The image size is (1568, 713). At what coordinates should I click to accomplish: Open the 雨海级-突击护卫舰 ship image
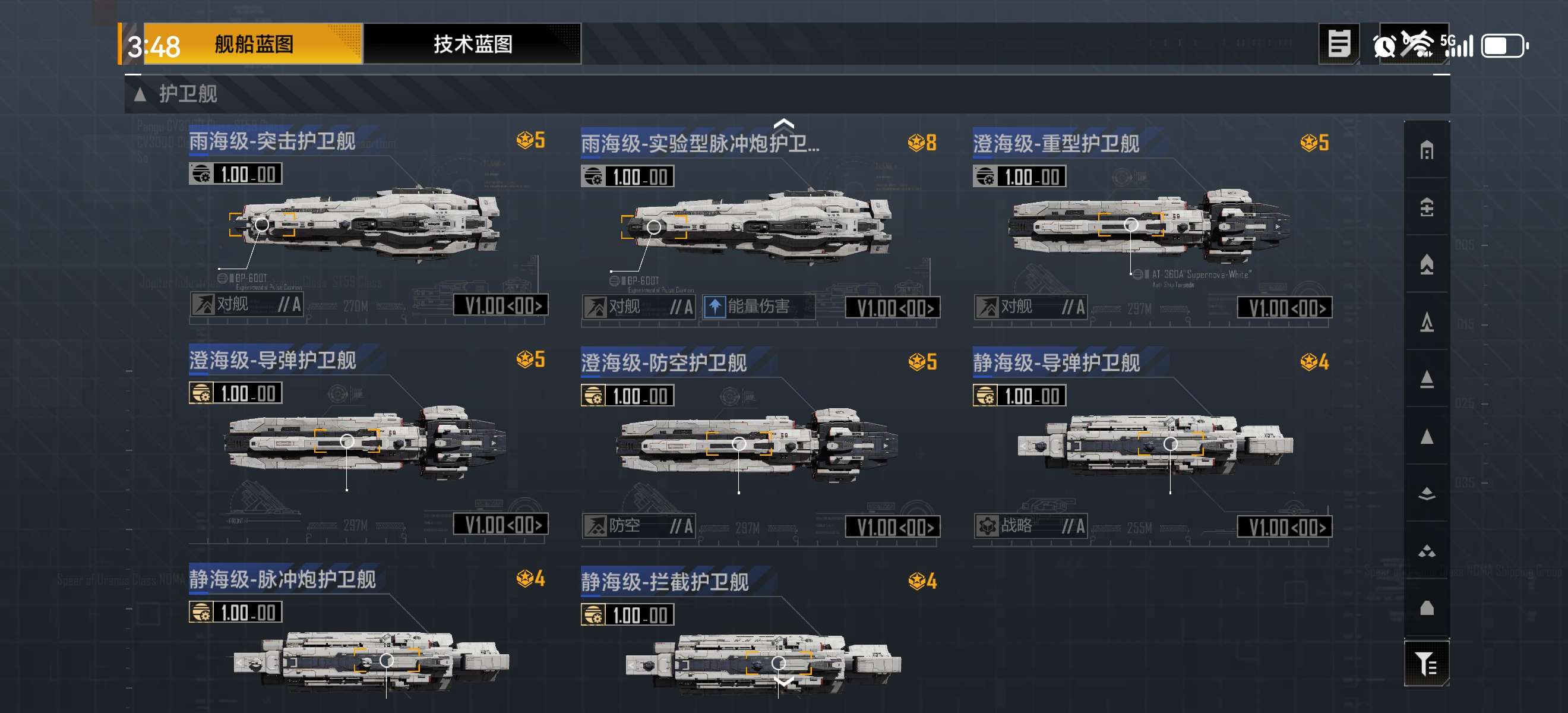tap(365, 225)
